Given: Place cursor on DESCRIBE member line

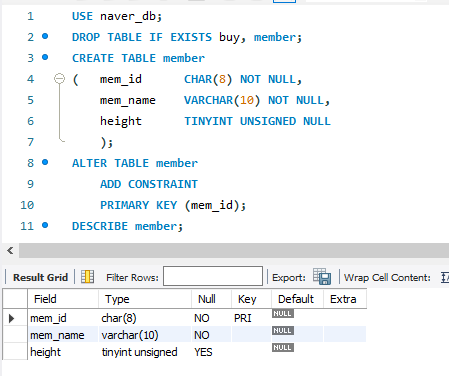Looking at the screenshot, I should tap(127, 226).
